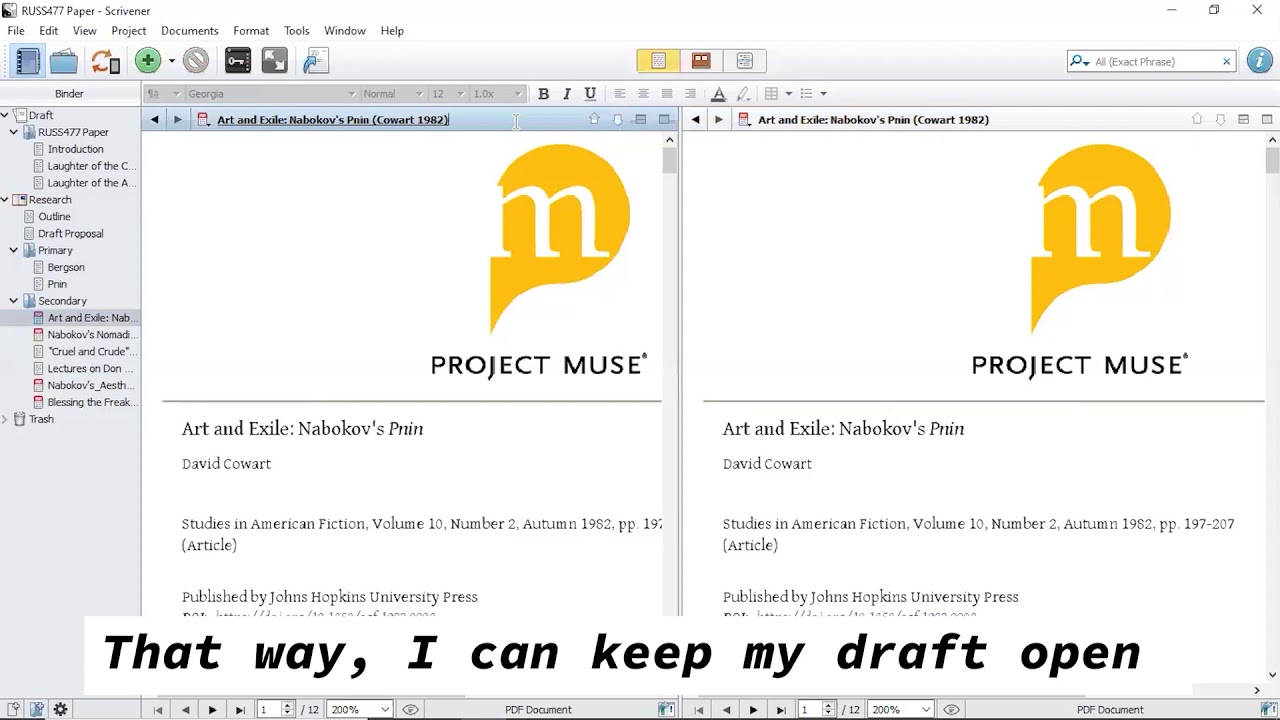Open the Inspector info icon

(x=1259, y=61)
